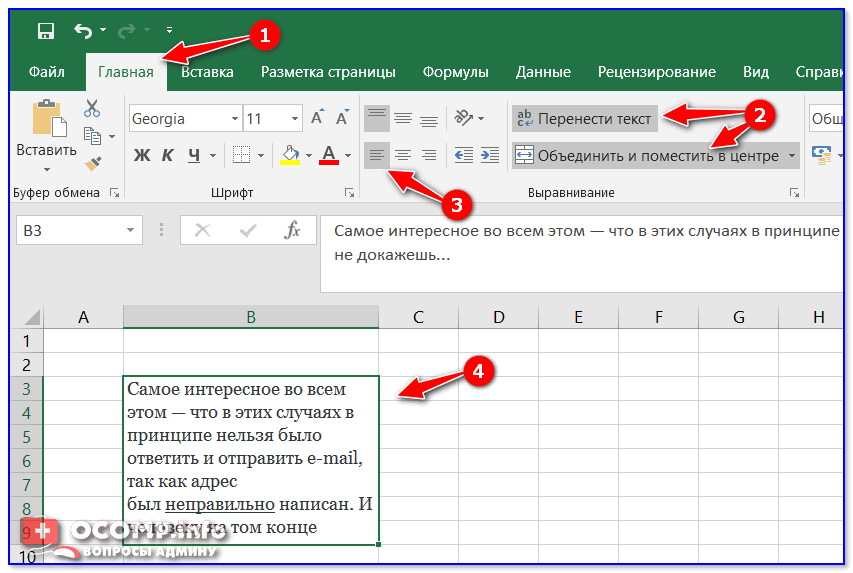Toggle middle vertical alignment
853x573 pixels.
[403, 118]
